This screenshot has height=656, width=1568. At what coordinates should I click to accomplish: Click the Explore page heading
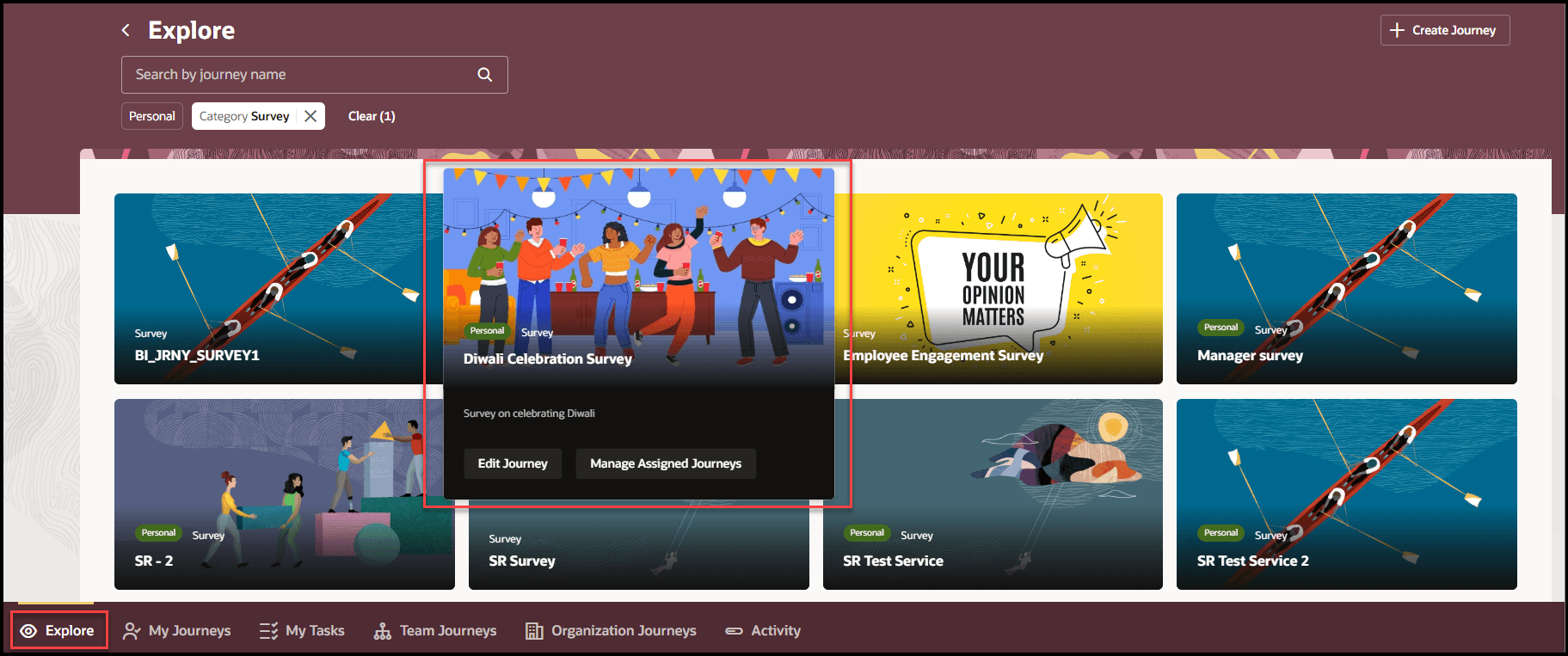coord(192,30)
